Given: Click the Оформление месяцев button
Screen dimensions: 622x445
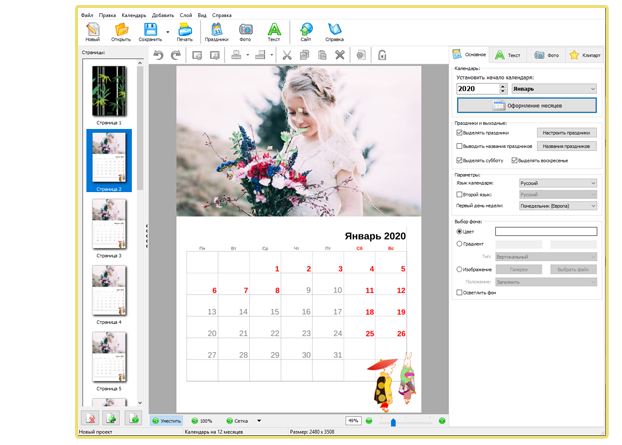Looking at the screenshot, I should tap(526, 105).
